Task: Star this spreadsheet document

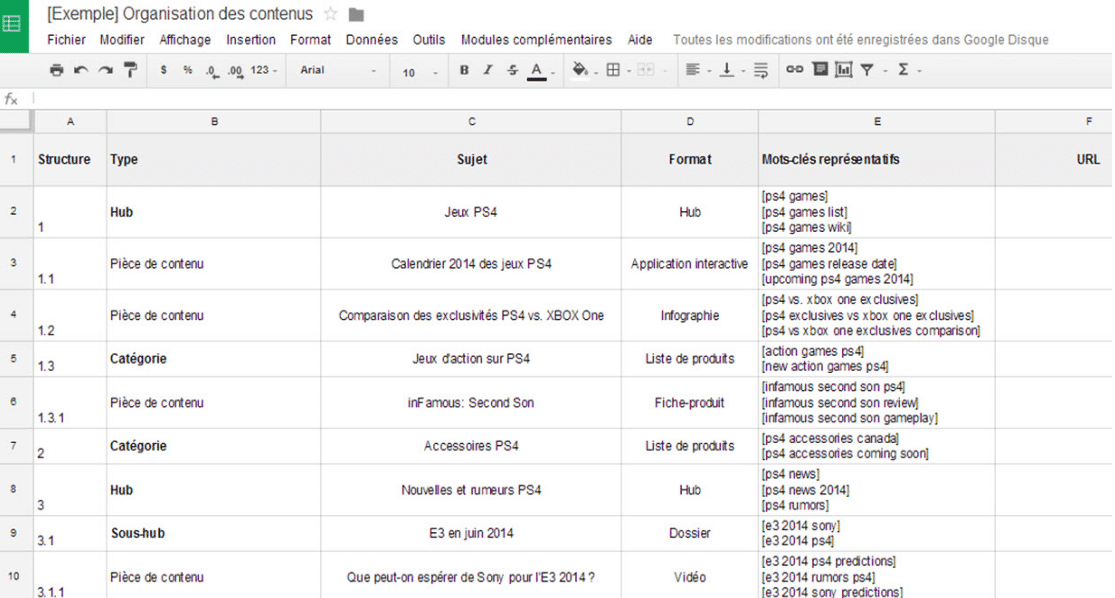Action: click(x=331, y=14)
